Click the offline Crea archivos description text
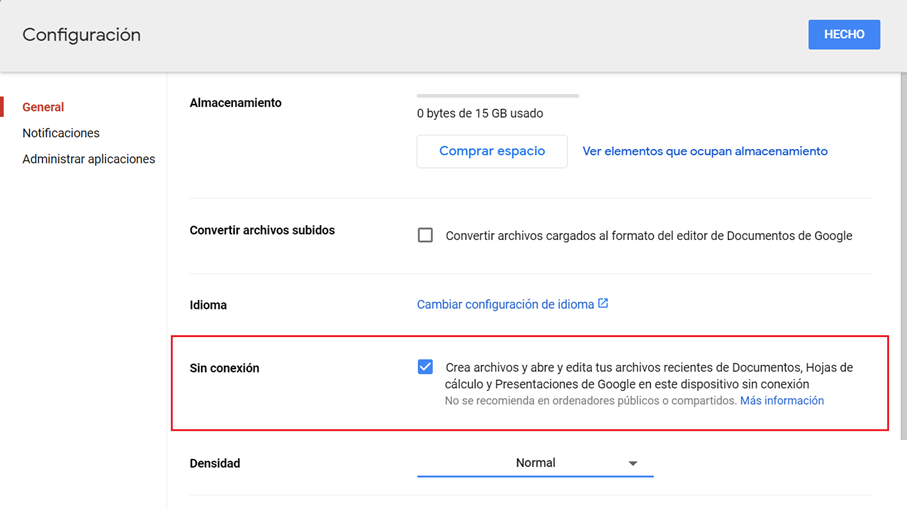Viewport: 907px width, 509px height. click(648, 376)
